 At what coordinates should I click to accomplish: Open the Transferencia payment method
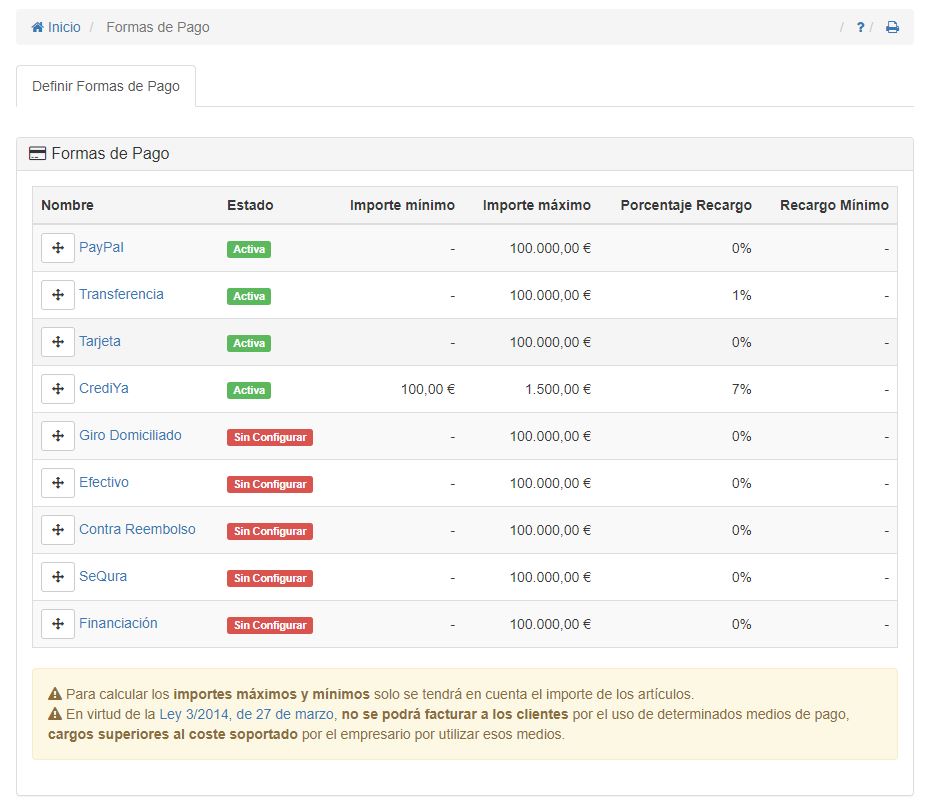click(x=121, y=294)
